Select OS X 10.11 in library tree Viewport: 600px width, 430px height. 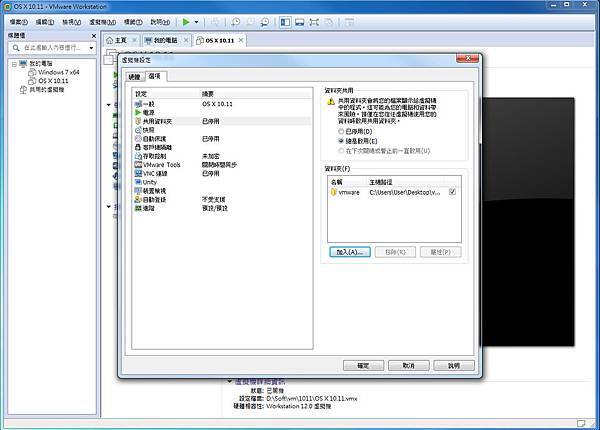click(53, 81)
